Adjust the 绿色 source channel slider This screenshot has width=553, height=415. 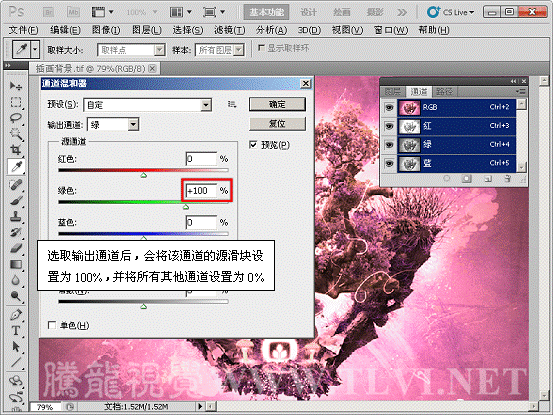click(x=186, y=207)
